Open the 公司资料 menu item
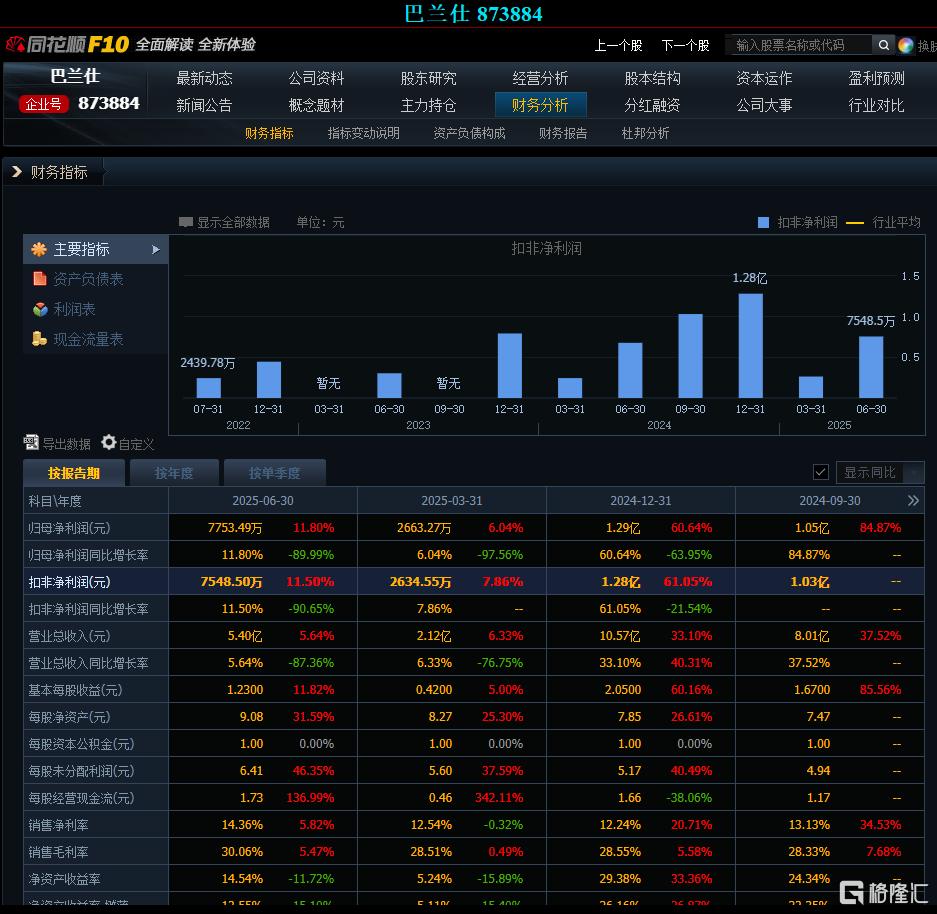 click(x=316, y=78)
